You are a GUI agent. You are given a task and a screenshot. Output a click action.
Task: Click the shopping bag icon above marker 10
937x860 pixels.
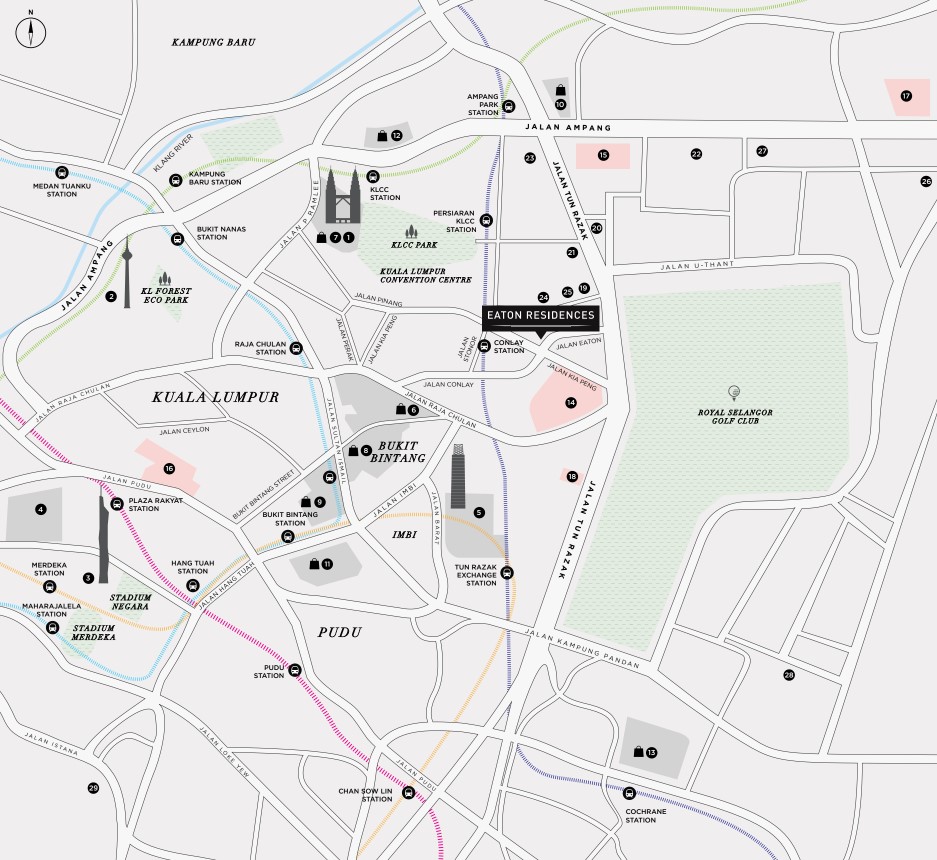(561, 90)
